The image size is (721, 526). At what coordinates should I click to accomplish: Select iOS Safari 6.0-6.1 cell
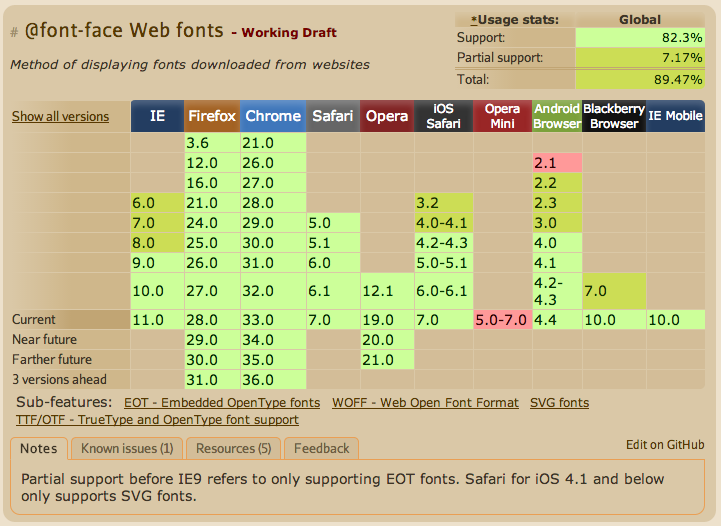pos(443,291)
